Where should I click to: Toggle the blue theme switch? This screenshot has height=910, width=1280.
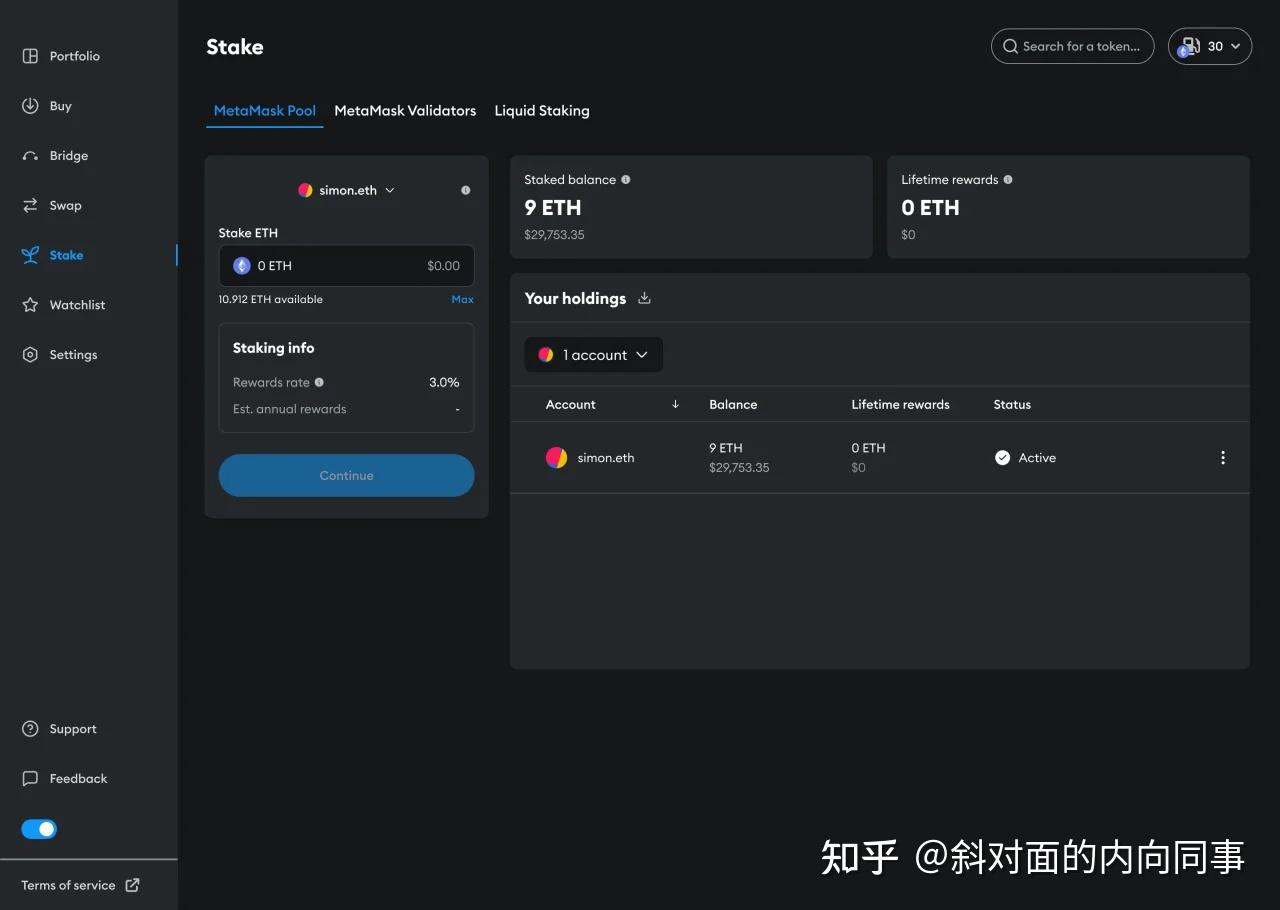coord(39,829)
